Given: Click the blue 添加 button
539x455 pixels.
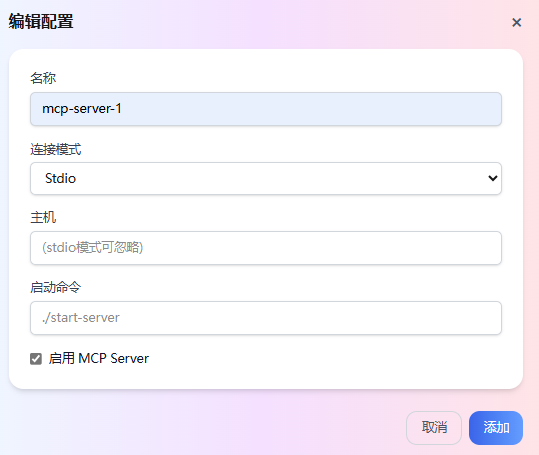Looking at the screenshot, I should [x=496, y=428].
